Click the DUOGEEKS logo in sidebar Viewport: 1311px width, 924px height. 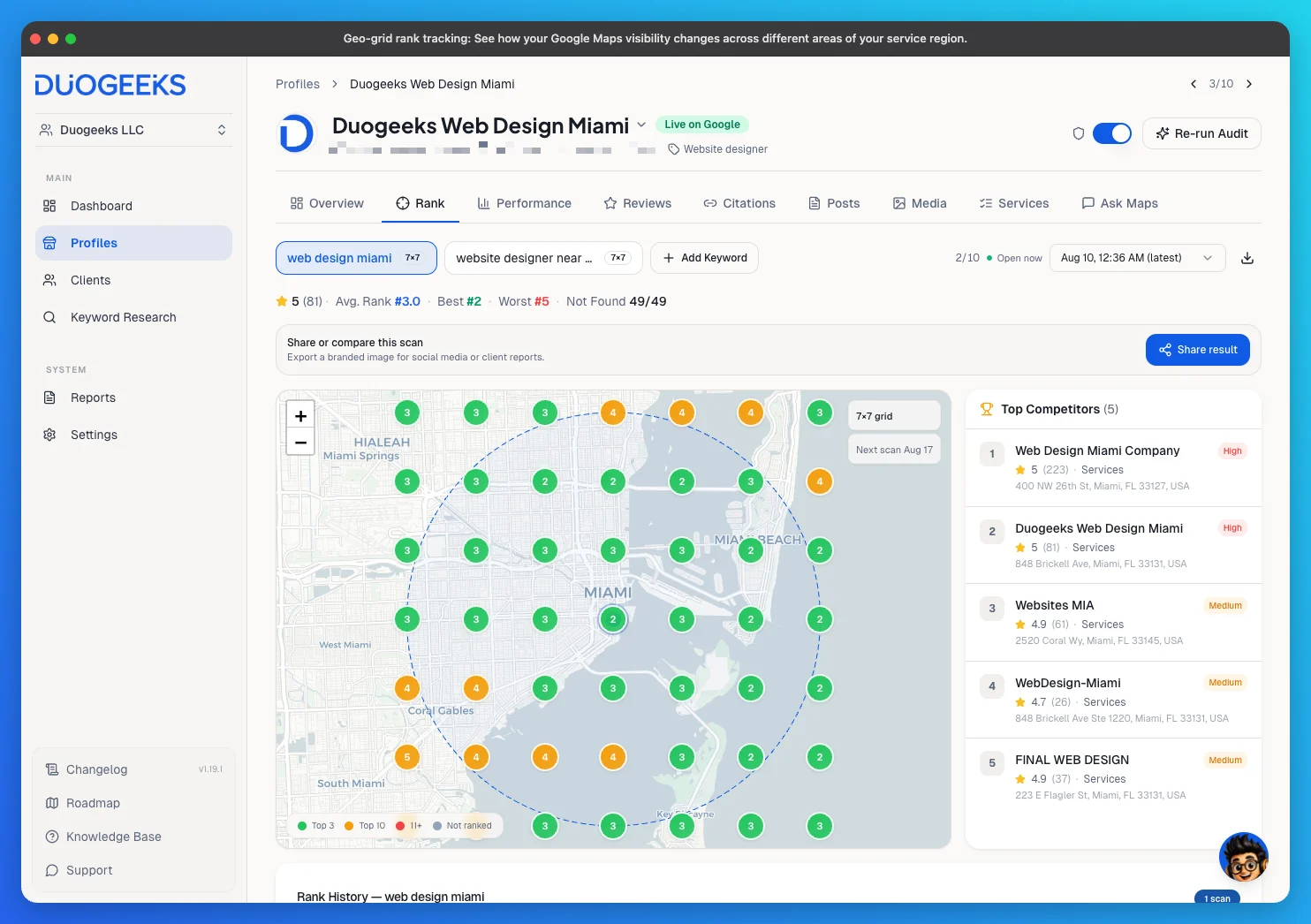click(x=110, y=85)
